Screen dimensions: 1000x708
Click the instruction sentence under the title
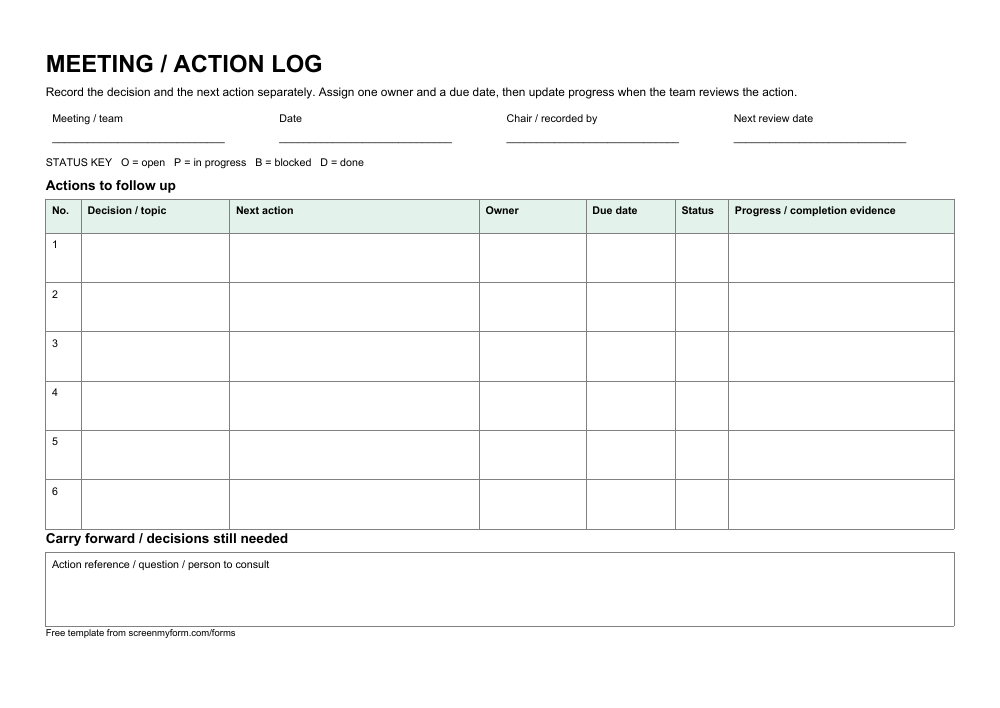click(421, 92)
